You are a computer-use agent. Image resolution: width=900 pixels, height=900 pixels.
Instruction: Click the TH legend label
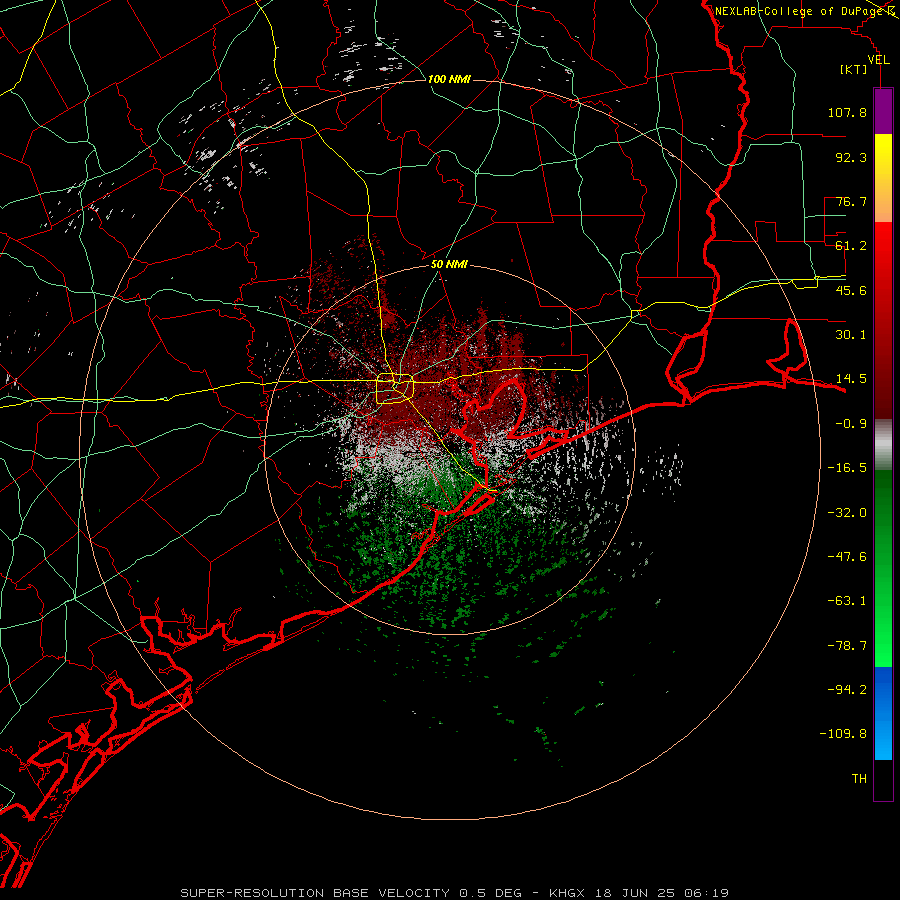(859, 779)
